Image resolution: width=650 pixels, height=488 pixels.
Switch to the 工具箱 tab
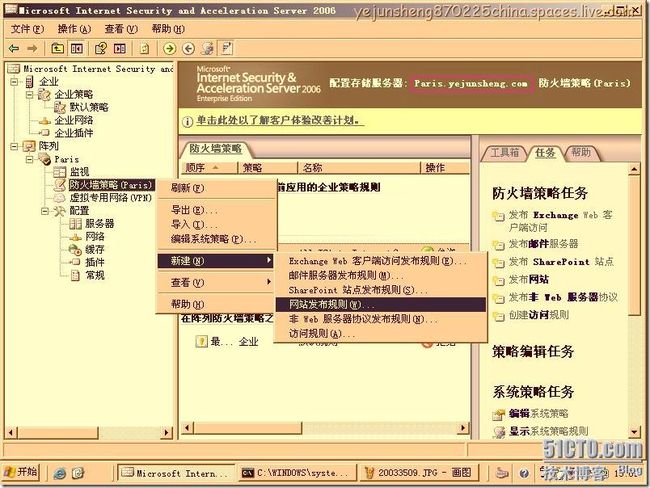click(504, 153)
